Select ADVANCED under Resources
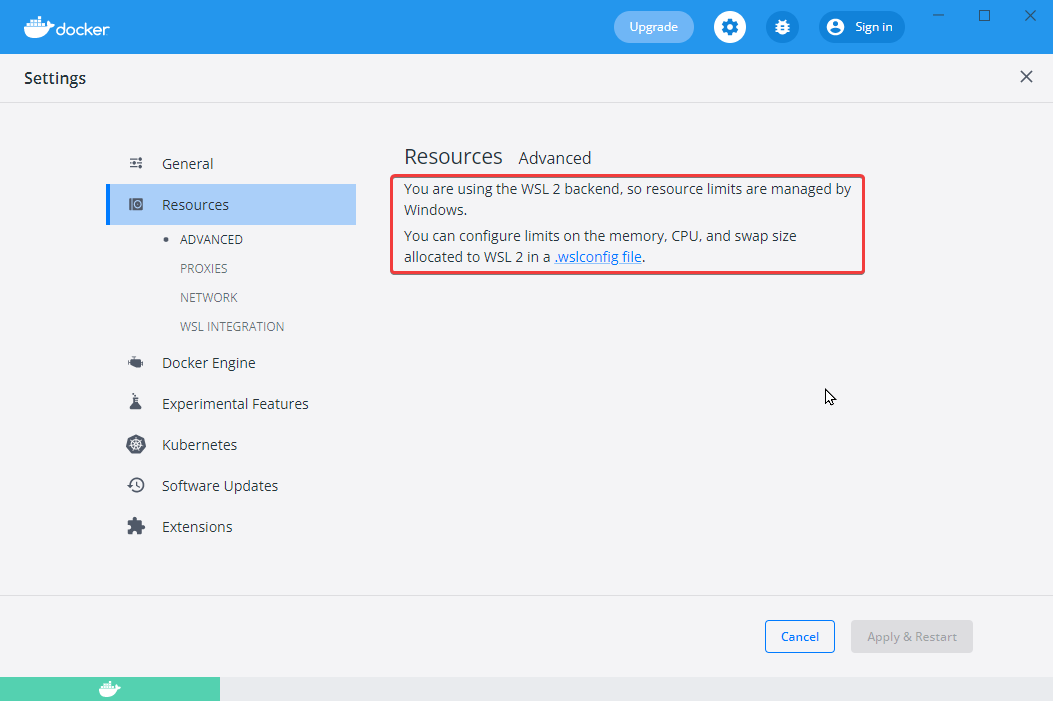Screen dimensions: 1053x701 pos(211,240)
